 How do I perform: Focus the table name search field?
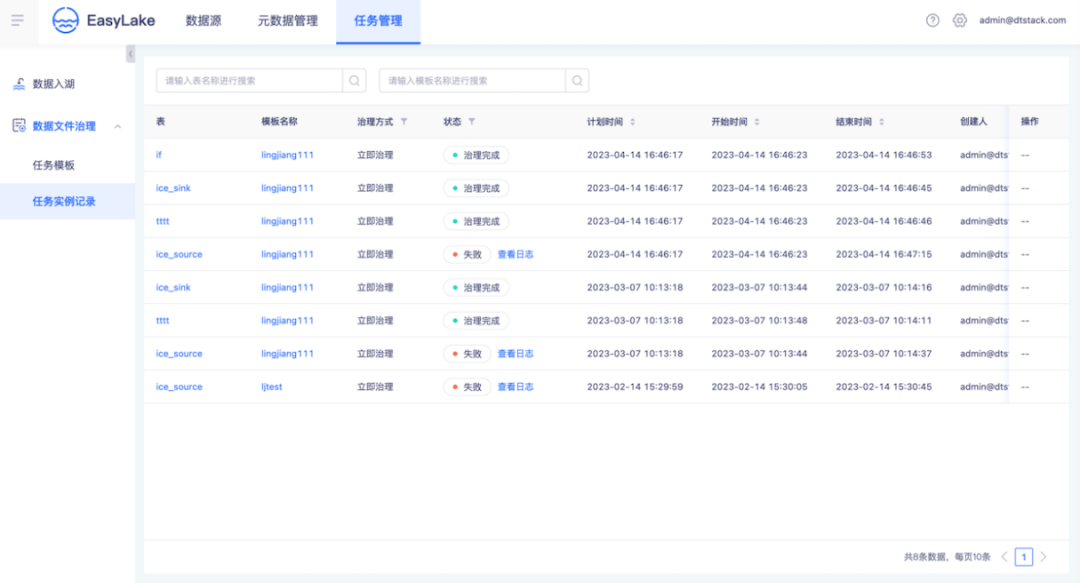pyautogui.click(x=249, y=81)
